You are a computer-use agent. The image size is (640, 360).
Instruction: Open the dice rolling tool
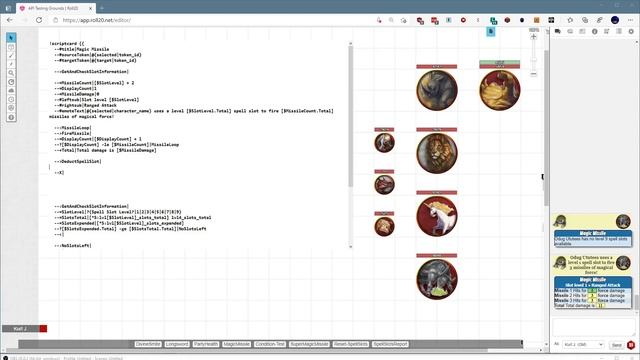[11, 108]
